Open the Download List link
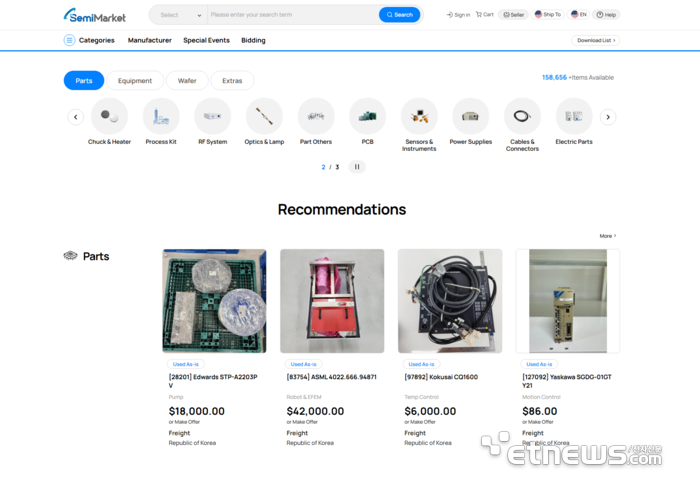 [596, 40]
